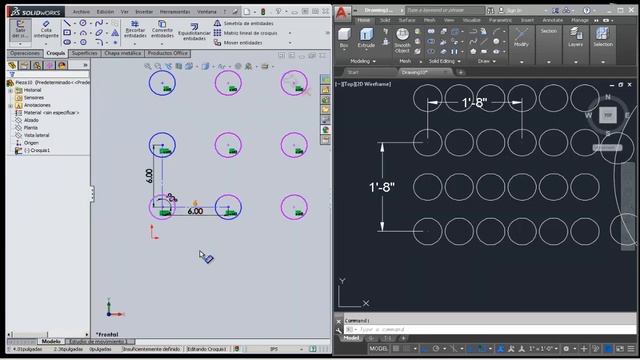Click the Salir del croquis exit sketch button
The height and width of the screenshot is (360, 640).
coord(20,29)
